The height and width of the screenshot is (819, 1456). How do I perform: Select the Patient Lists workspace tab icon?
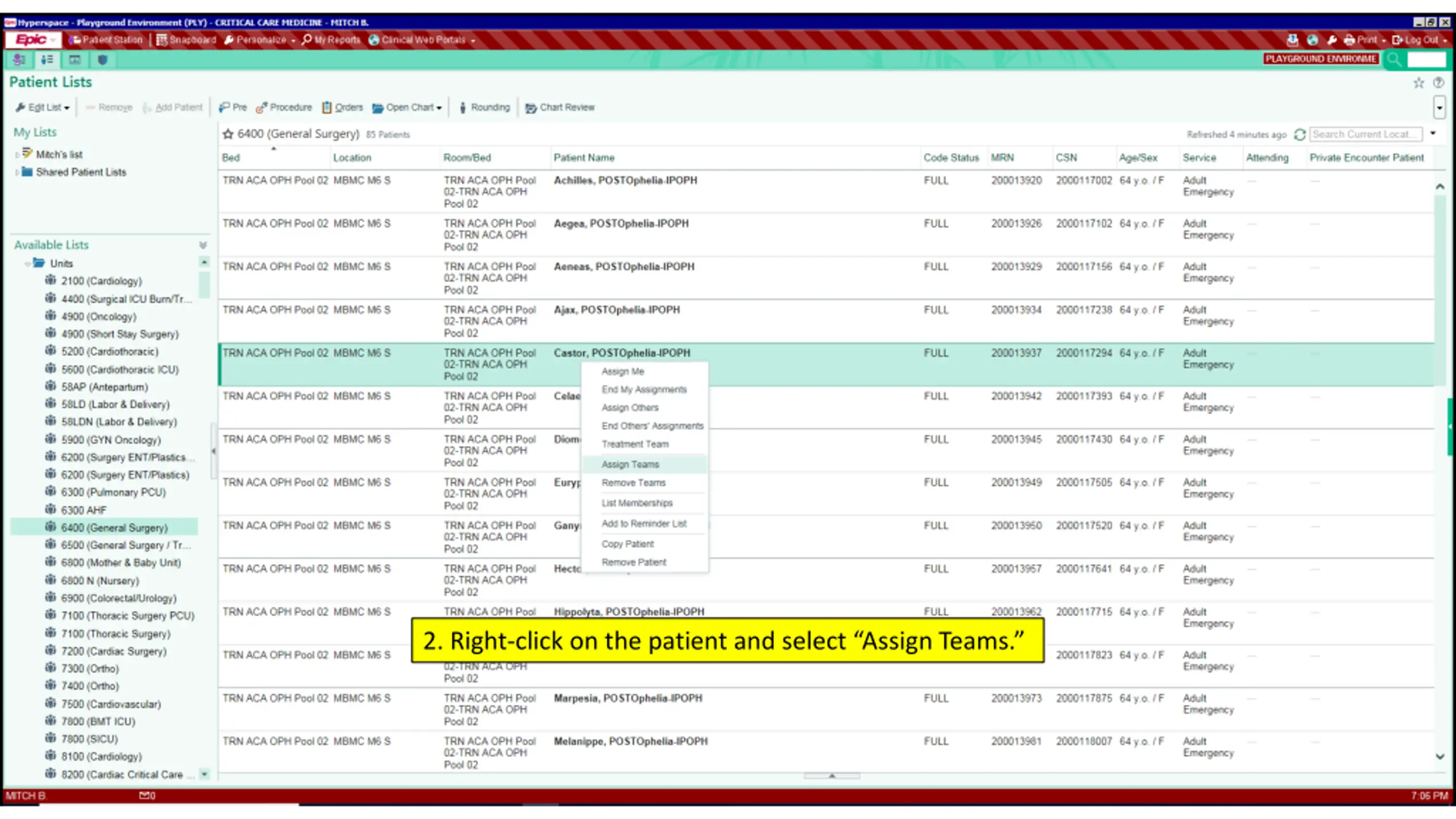[47, 60]
